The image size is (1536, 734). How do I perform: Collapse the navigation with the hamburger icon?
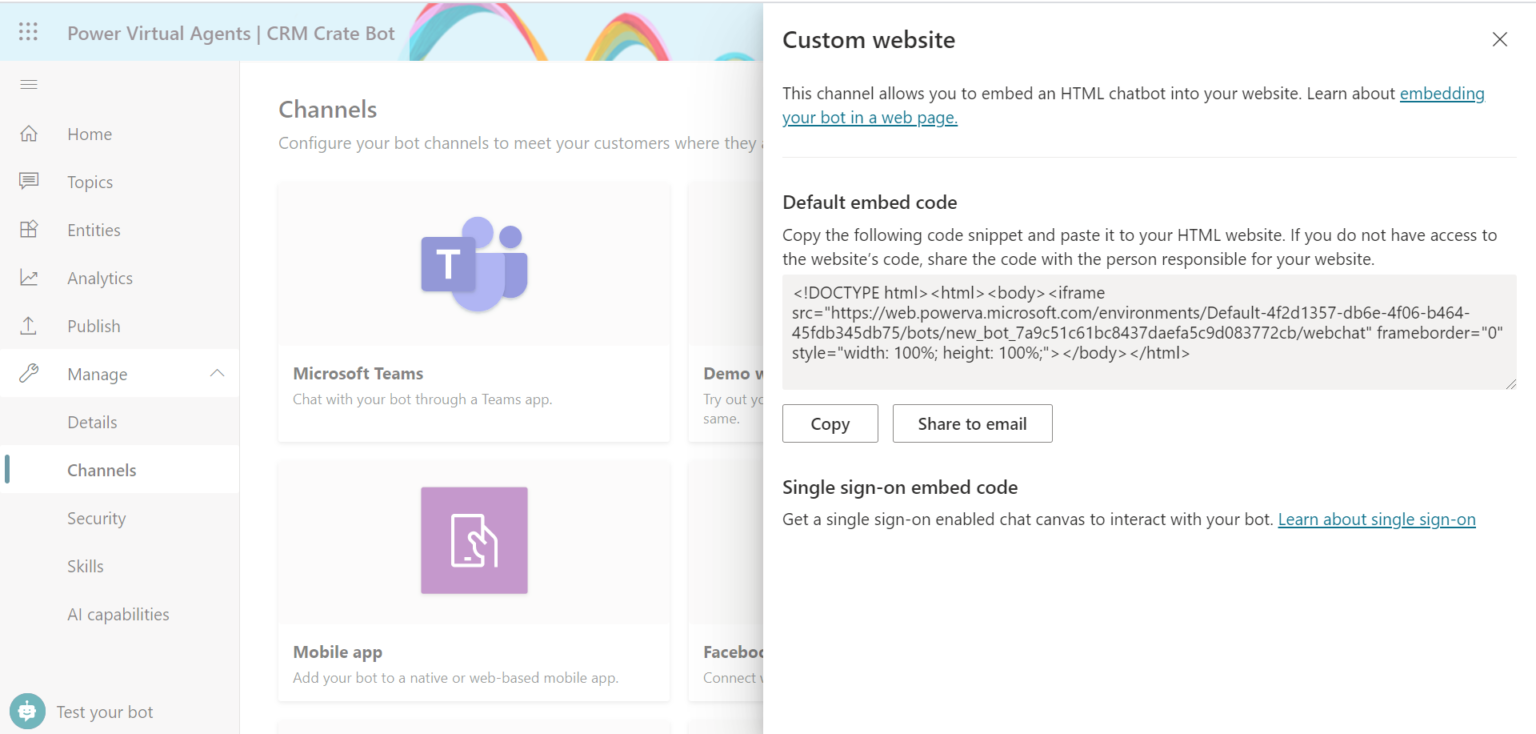click(29, 84)
